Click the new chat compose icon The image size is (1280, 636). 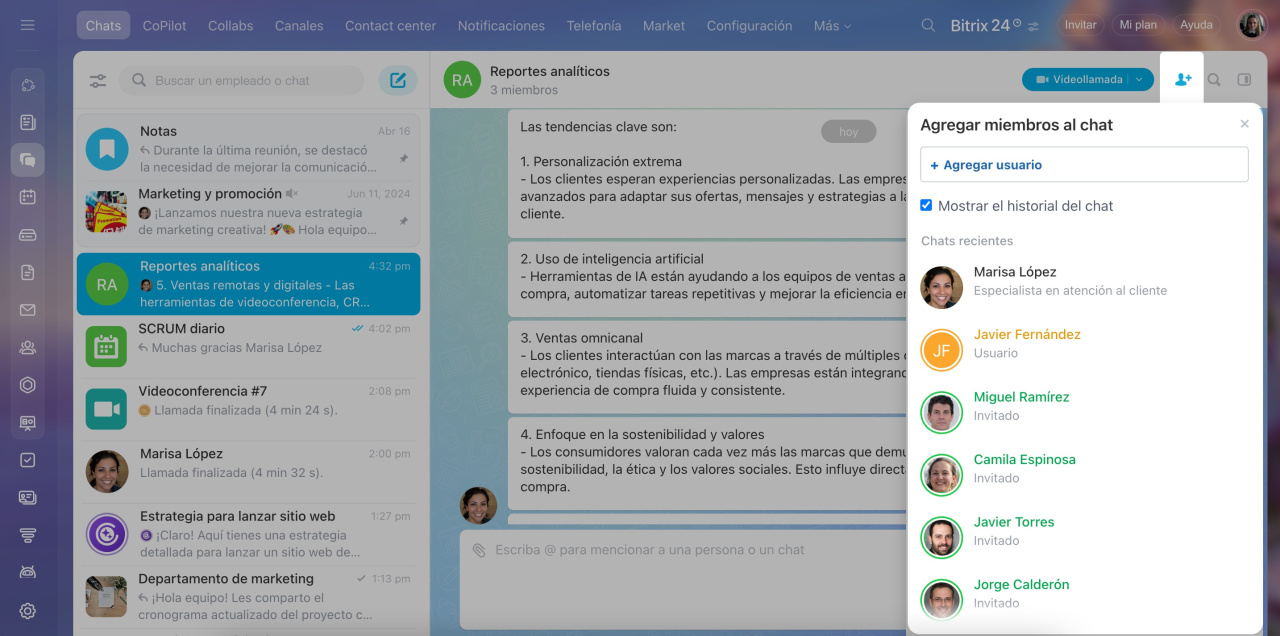click(x=398, y=81)
